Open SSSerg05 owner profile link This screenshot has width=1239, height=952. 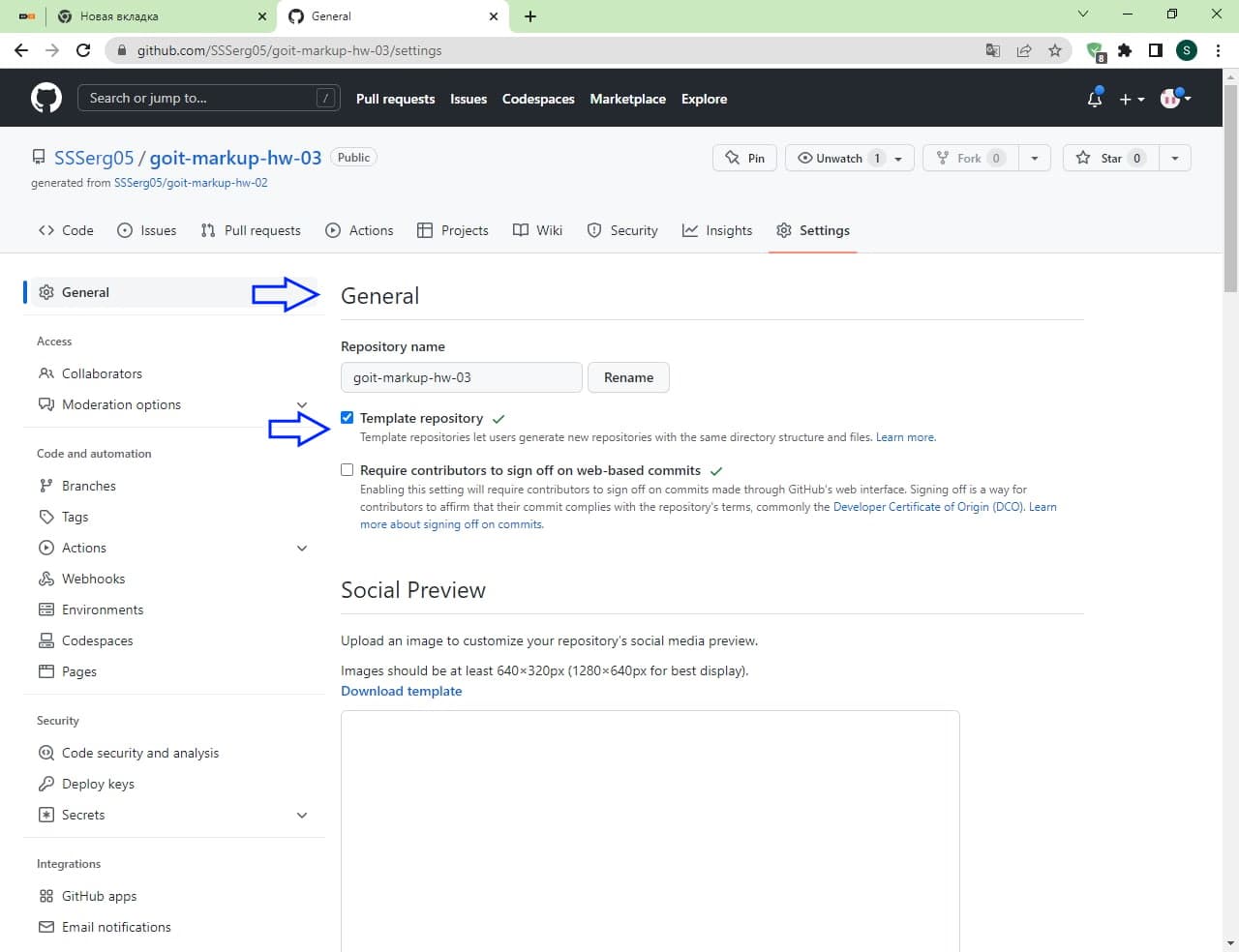click(94, 158)
